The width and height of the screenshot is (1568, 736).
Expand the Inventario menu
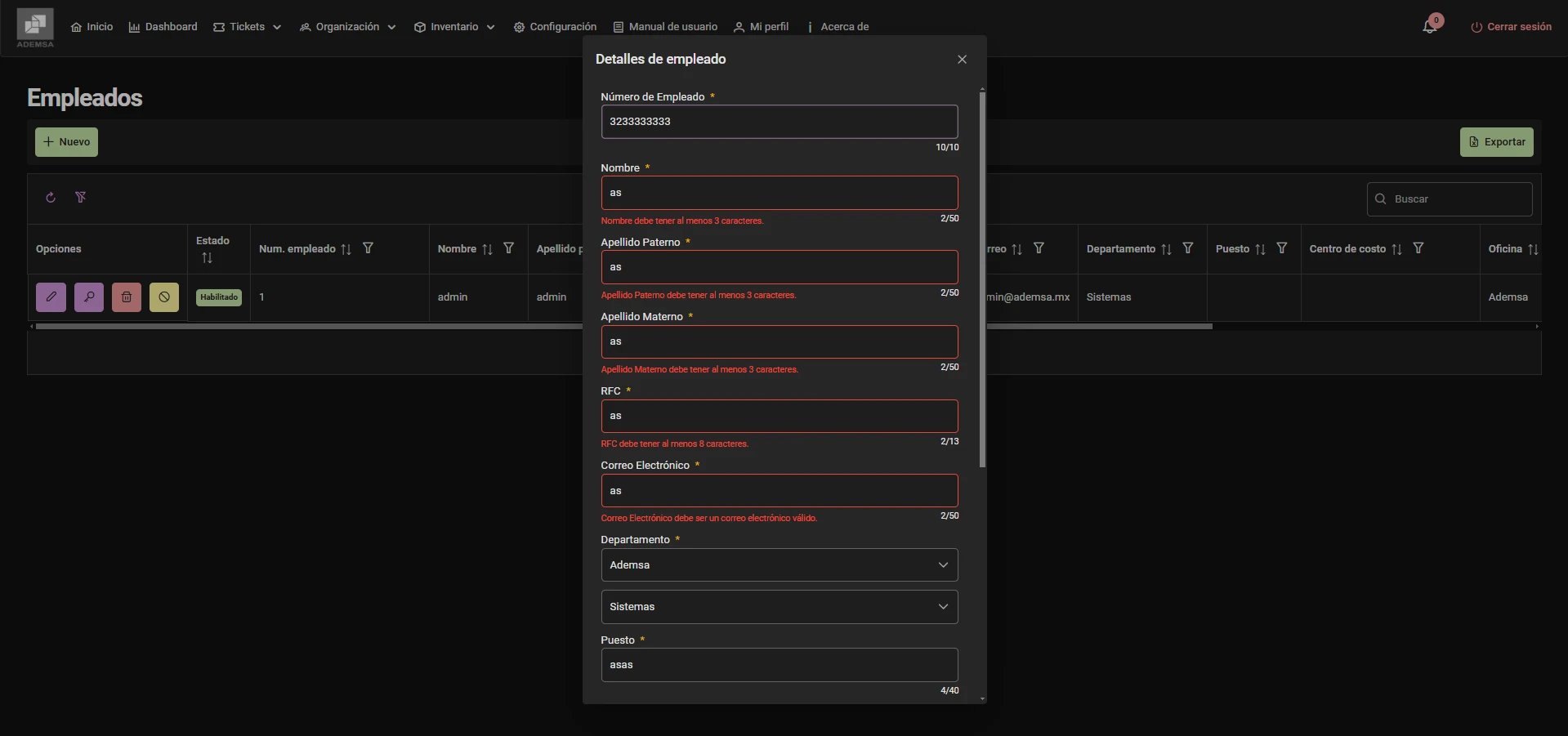click(454, 27)
